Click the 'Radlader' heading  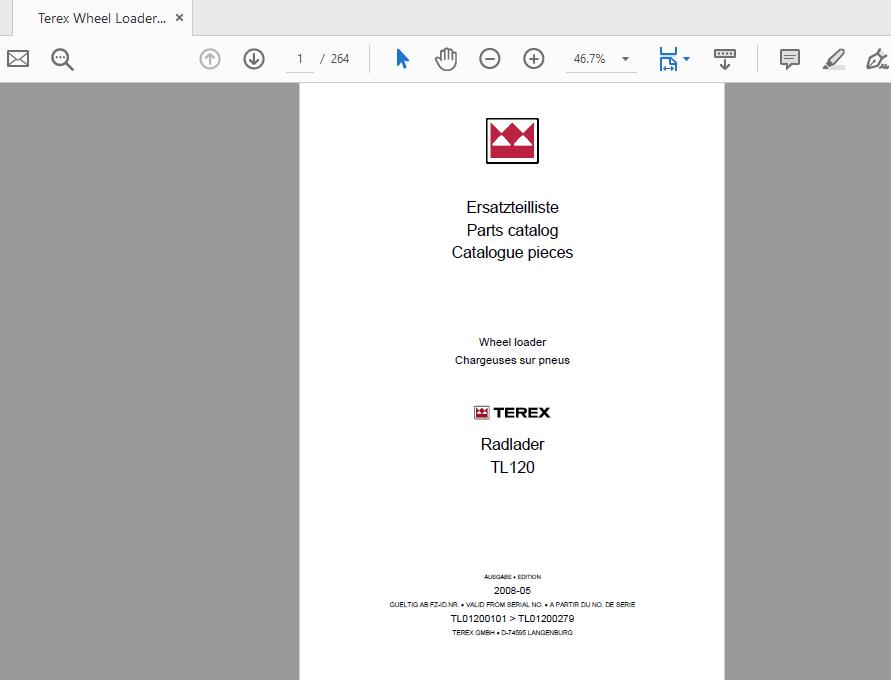tap(512, 444)
